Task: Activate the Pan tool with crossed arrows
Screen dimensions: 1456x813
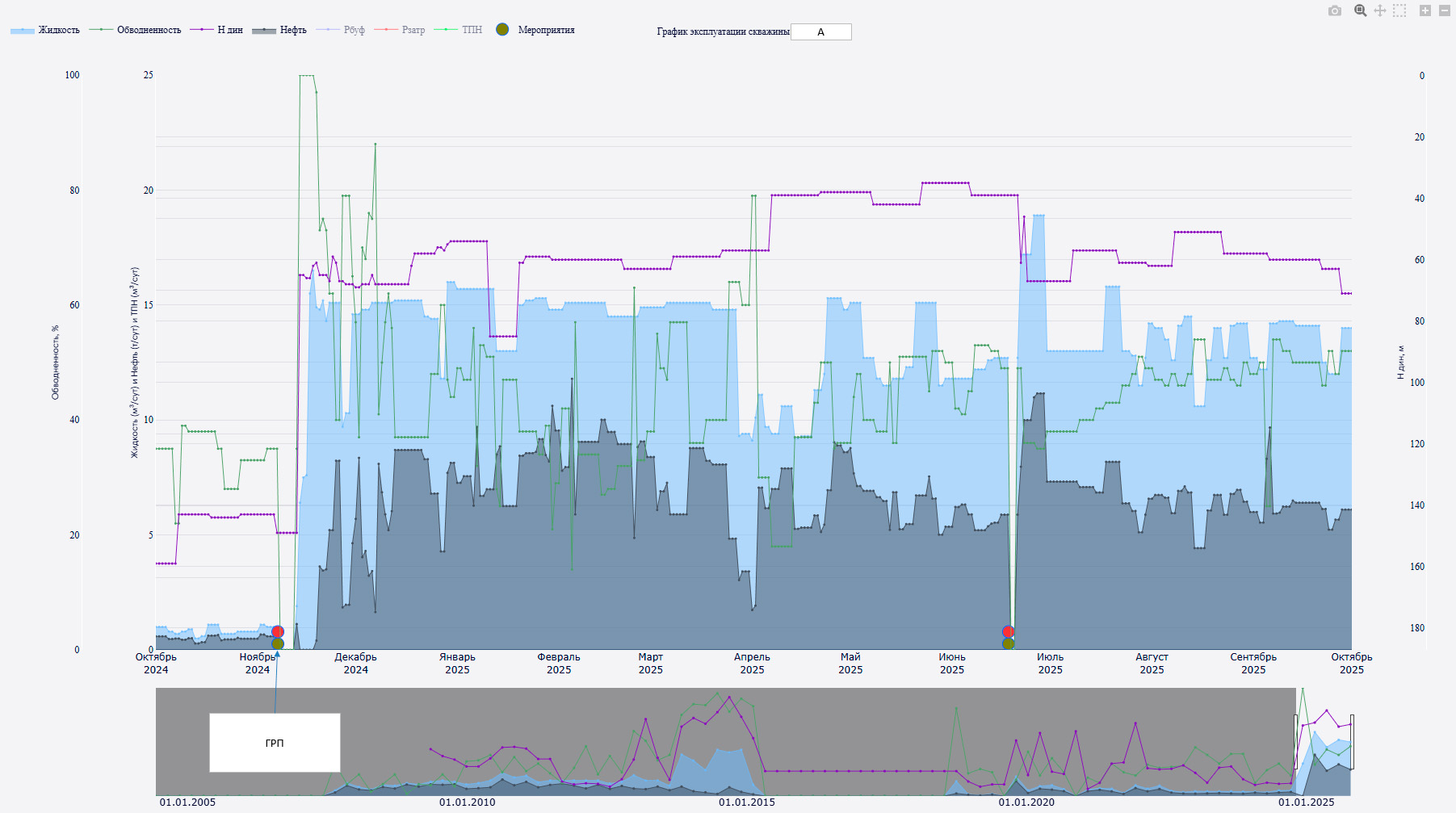Action: (x=1380, y=10)
